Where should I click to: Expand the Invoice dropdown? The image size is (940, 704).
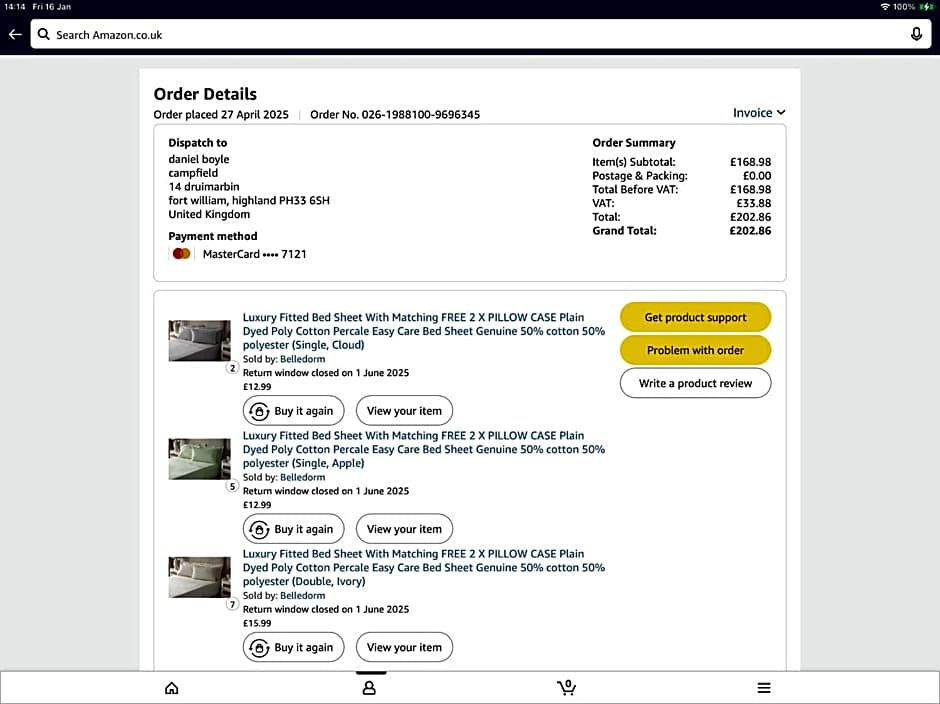[x=759, y=113]
